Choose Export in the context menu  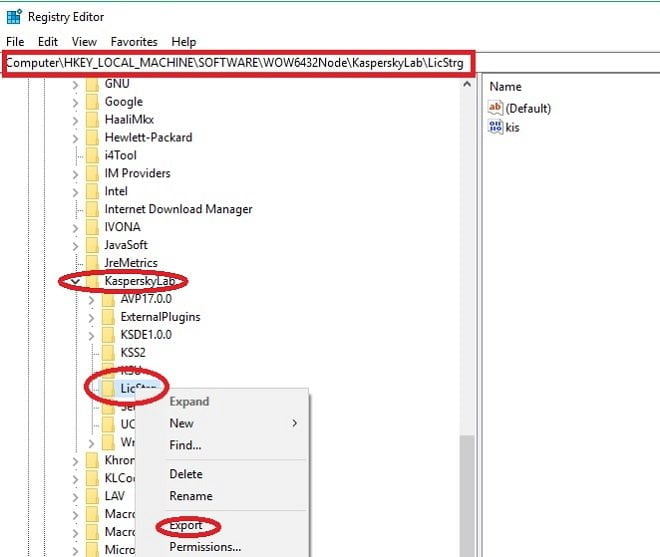tap(186, 525)
